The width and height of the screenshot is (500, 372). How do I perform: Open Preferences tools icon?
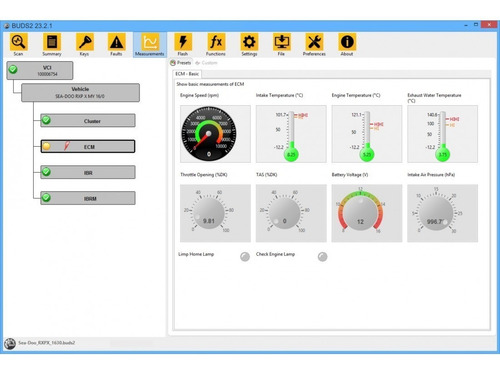point(314,42)
